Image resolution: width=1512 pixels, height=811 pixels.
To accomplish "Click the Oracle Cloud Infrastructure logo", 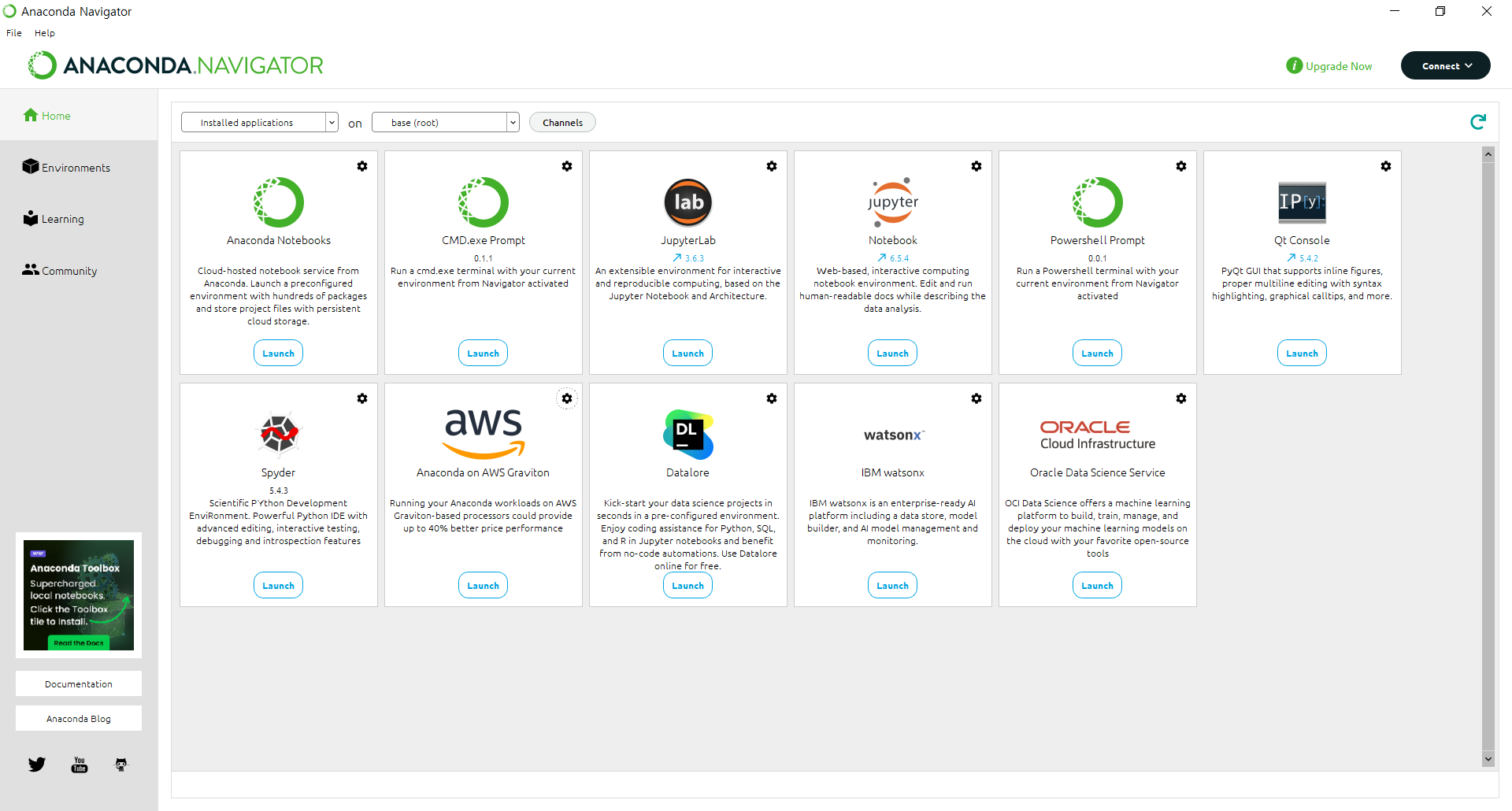I will 1098,435.
